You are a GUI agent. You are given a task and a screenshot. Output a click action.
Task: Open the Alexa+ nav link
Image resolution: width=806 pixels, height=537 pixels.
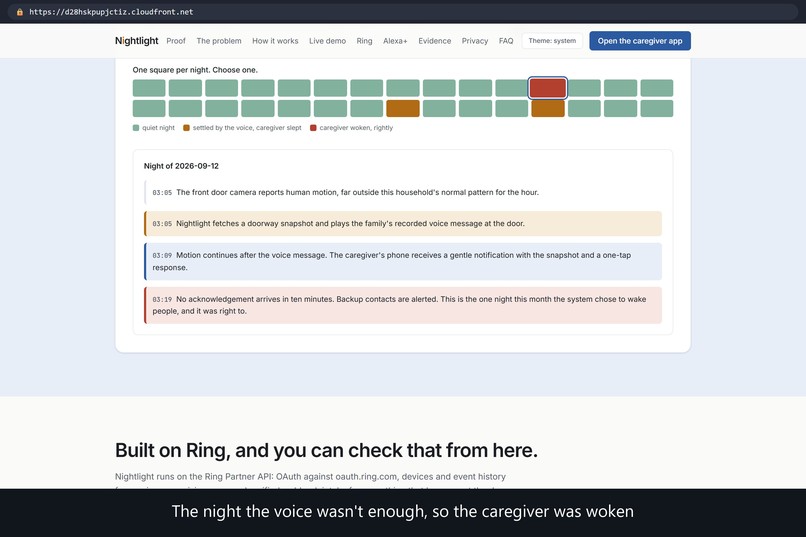point(395,41)
